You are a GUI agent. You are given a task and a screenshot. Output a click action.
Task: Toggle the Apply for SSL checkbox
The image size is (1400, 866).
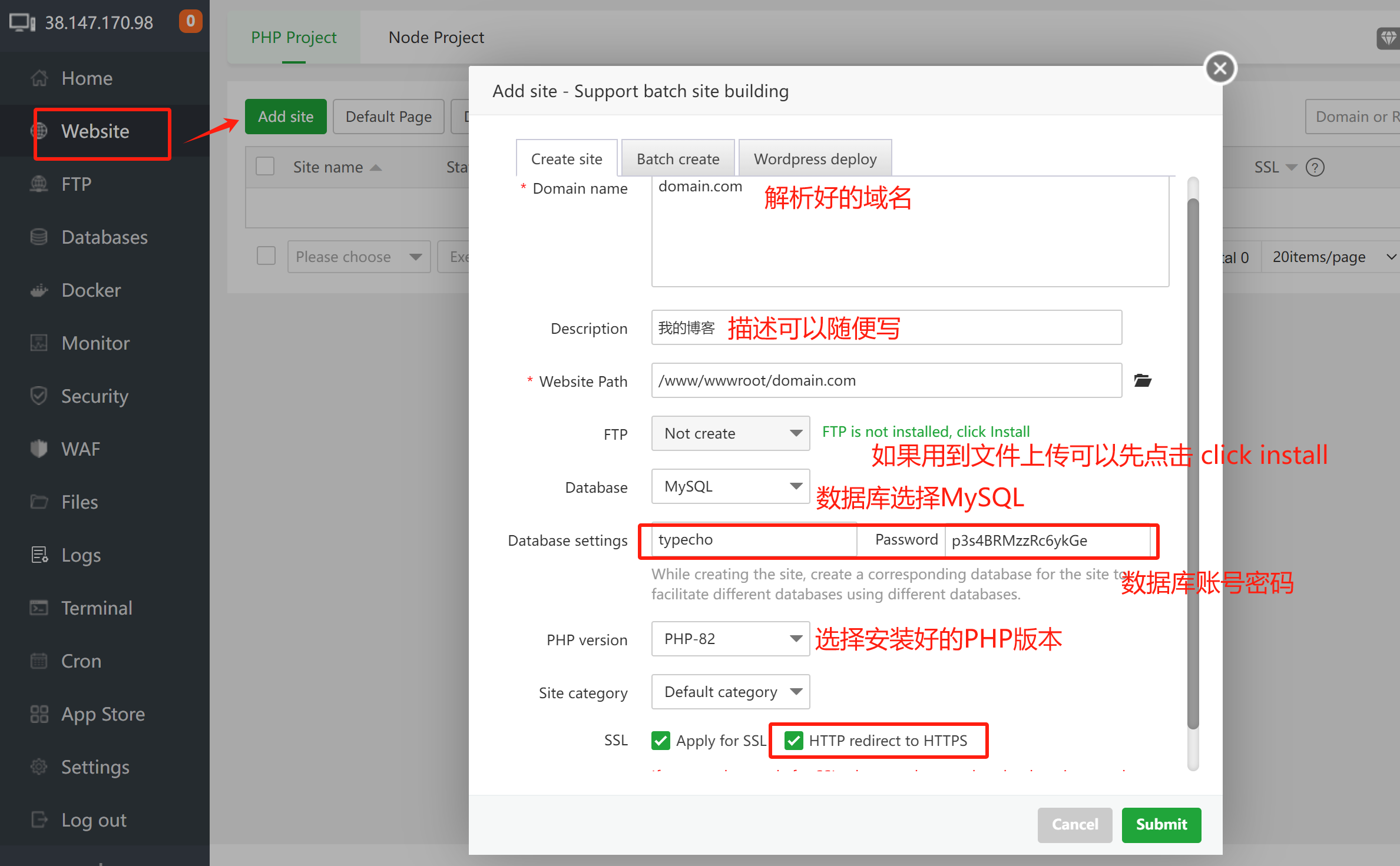pyautogui.click(x=661, y=740)
